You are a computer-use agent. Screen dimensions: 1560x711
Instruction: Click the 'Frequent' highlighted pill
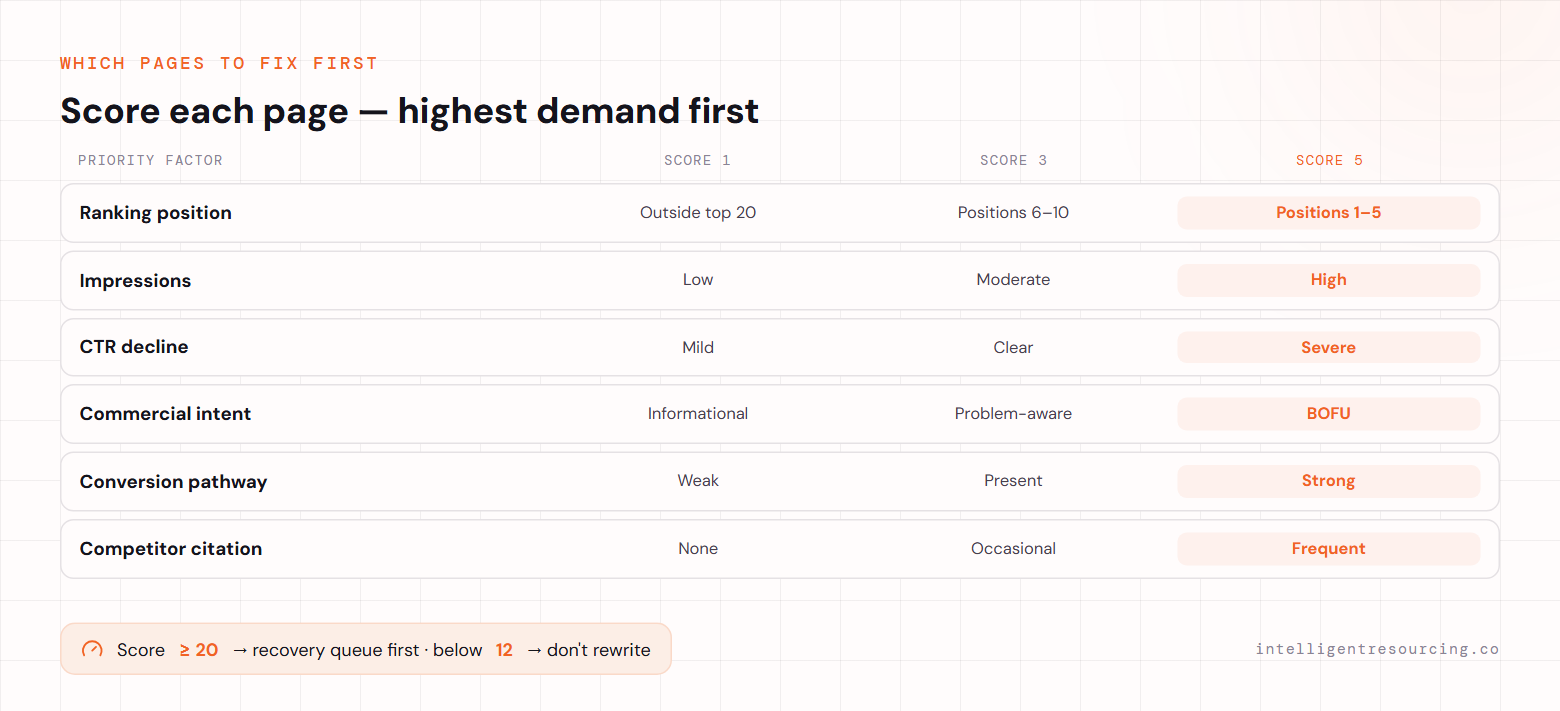[1329, 548]
